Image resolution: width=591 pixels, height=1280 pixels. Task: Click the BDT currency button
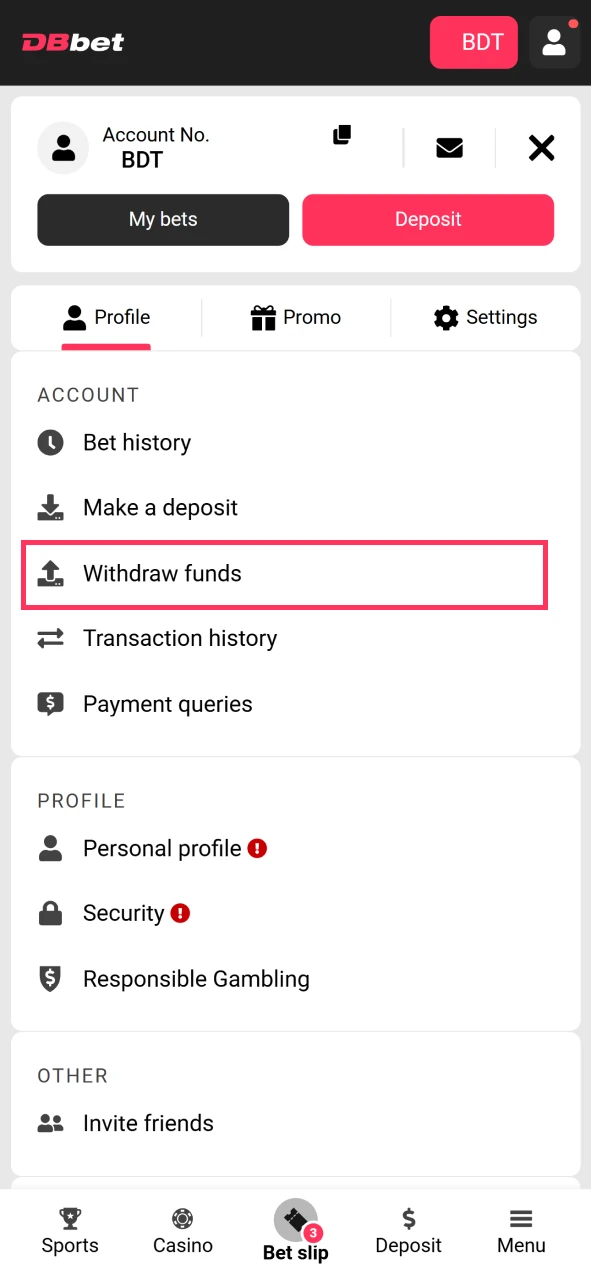point(473,42)
